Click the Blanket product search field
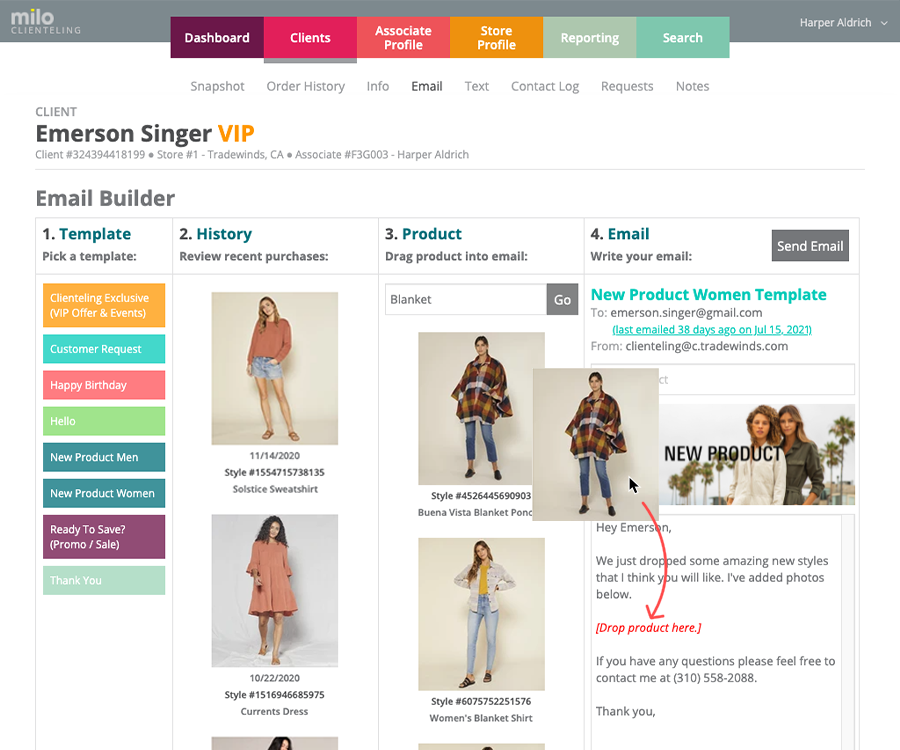Image resolution: width=900 pixels, height=750 pixels. [x=465, y=300]
